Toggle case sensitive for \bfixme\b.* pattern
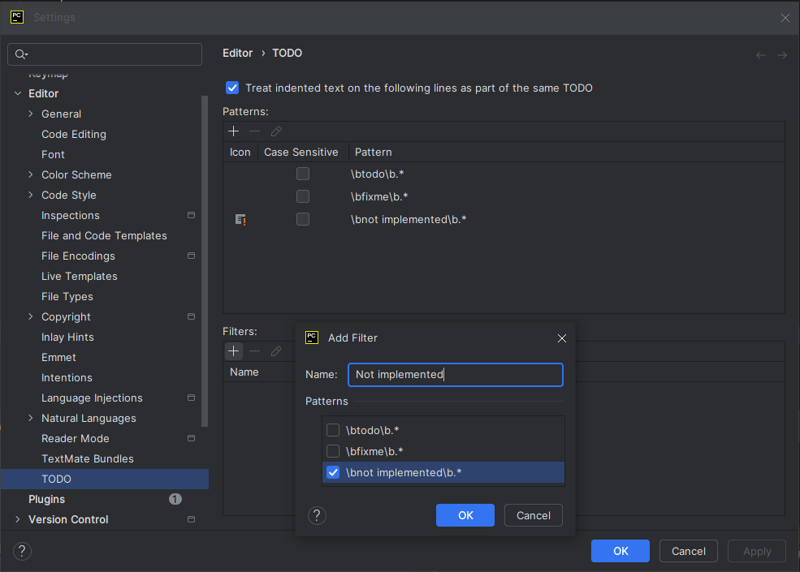The width and height of the screenshot is (800, 572). pyautogui.click(x=303, y=196)
